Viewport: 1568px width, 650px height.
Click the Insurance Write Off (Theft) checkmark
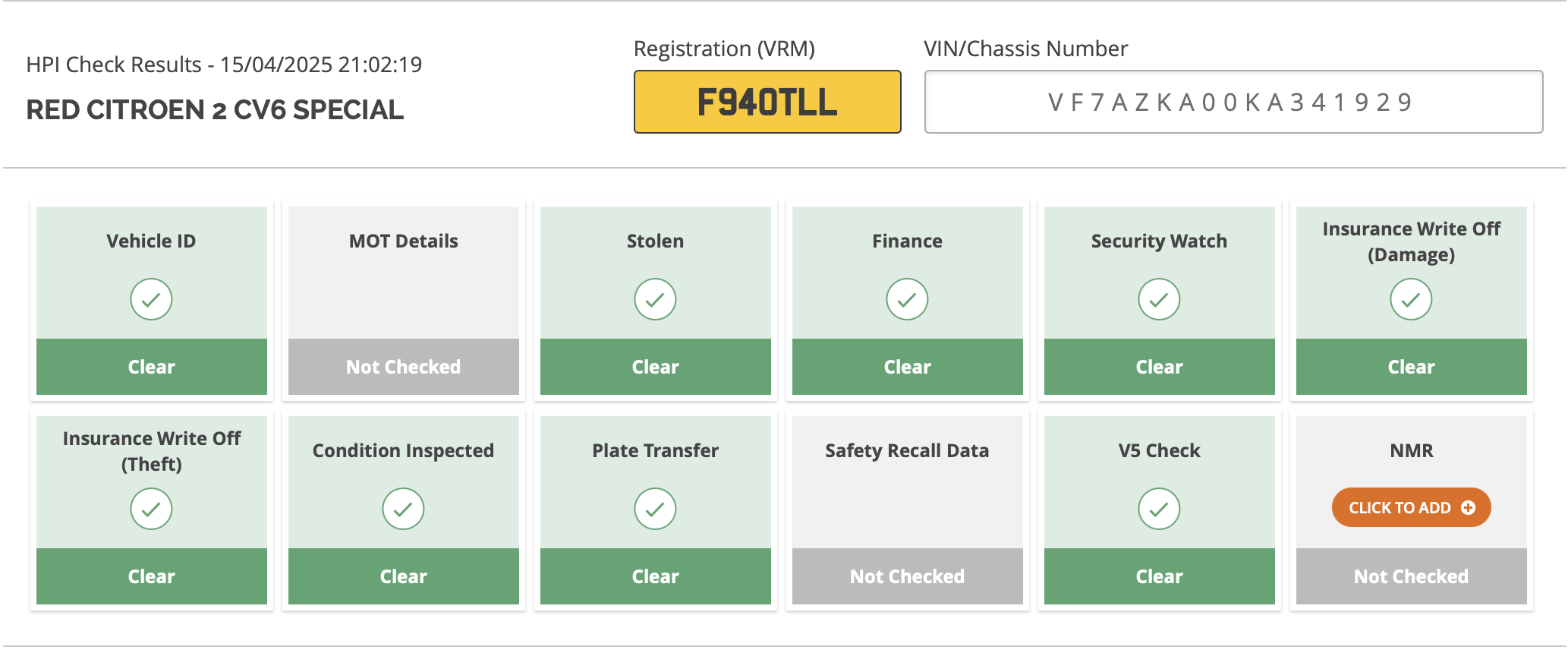click(151, 509)
